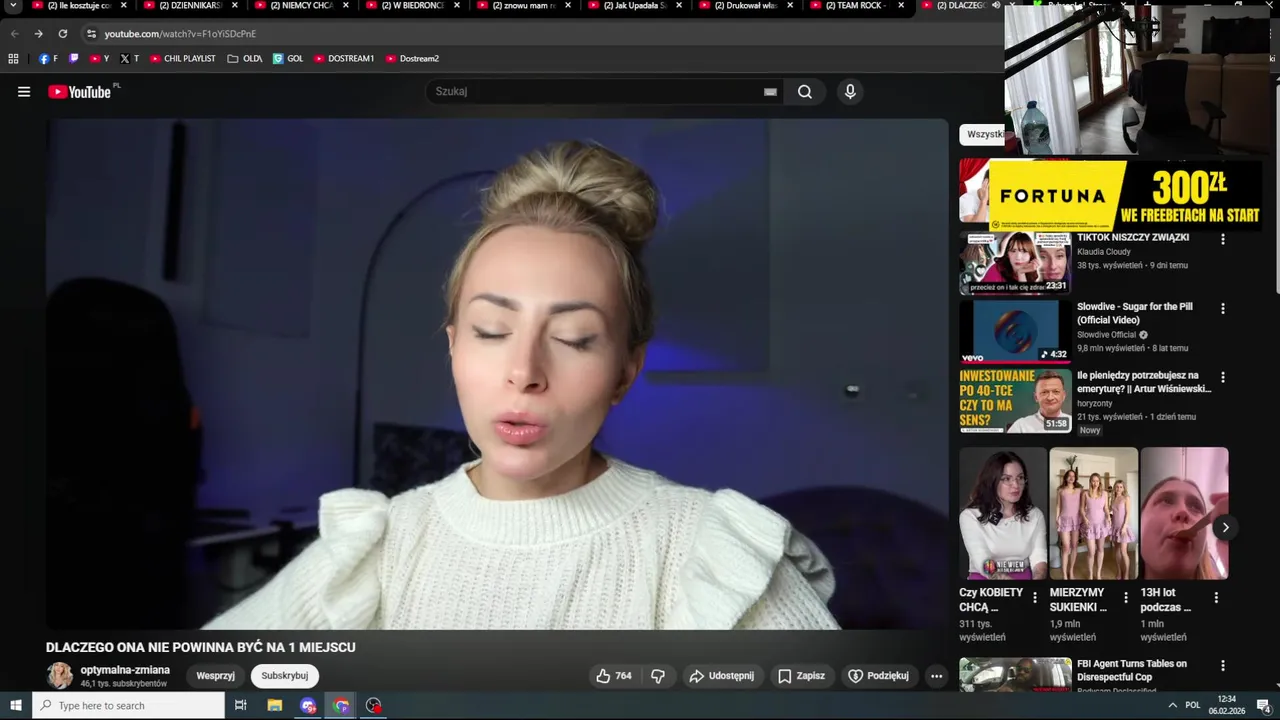This screenshot has width=1280, height=720.
Task: Start voice search with microphone icon
Action: (x=850, y=92)
